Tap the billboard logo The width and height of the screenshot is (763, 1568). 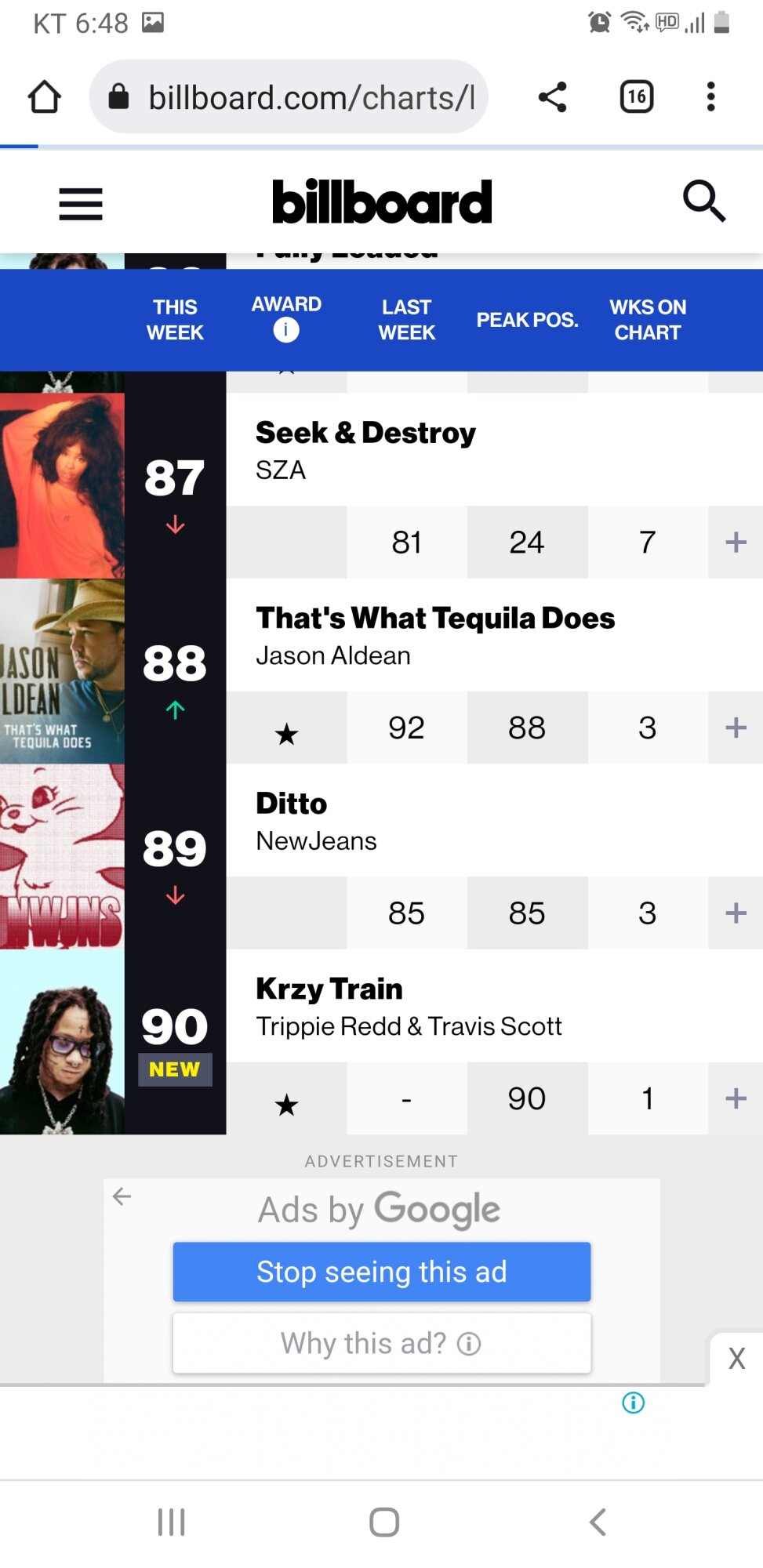pos(382,202)
